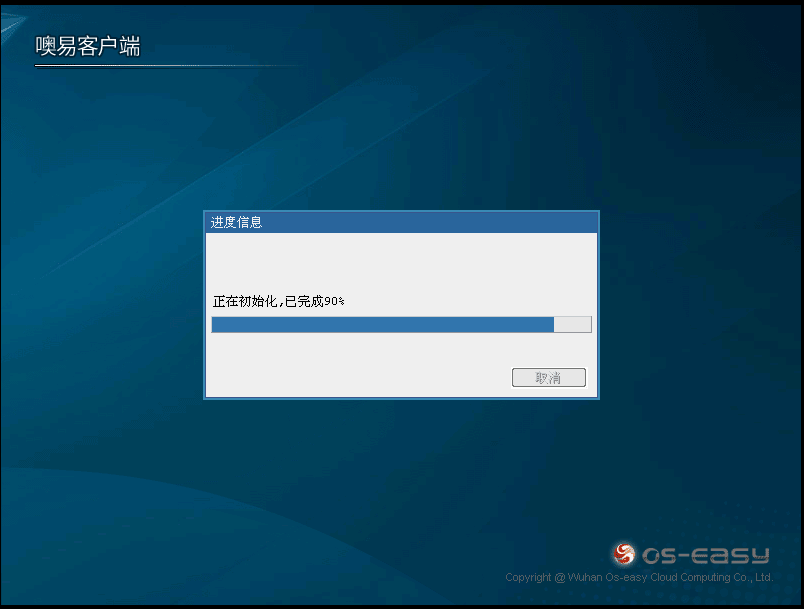This screenshot has height=609, width=804.
Task: Click the filled blue part of progress bar
Action: pos(382,324)
